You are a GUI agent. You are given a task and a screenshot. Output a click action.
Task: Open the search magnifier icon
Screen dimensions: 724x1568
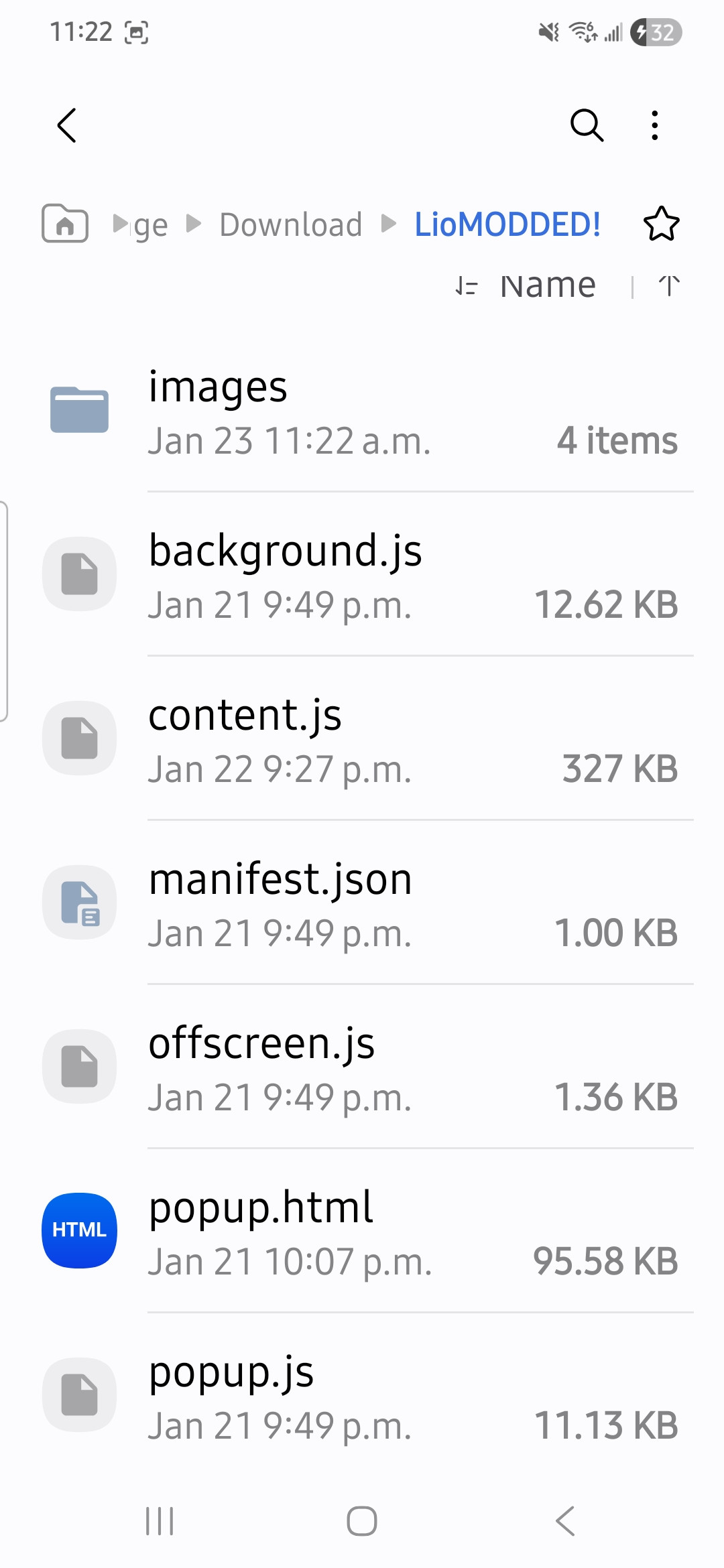[587, 125]
